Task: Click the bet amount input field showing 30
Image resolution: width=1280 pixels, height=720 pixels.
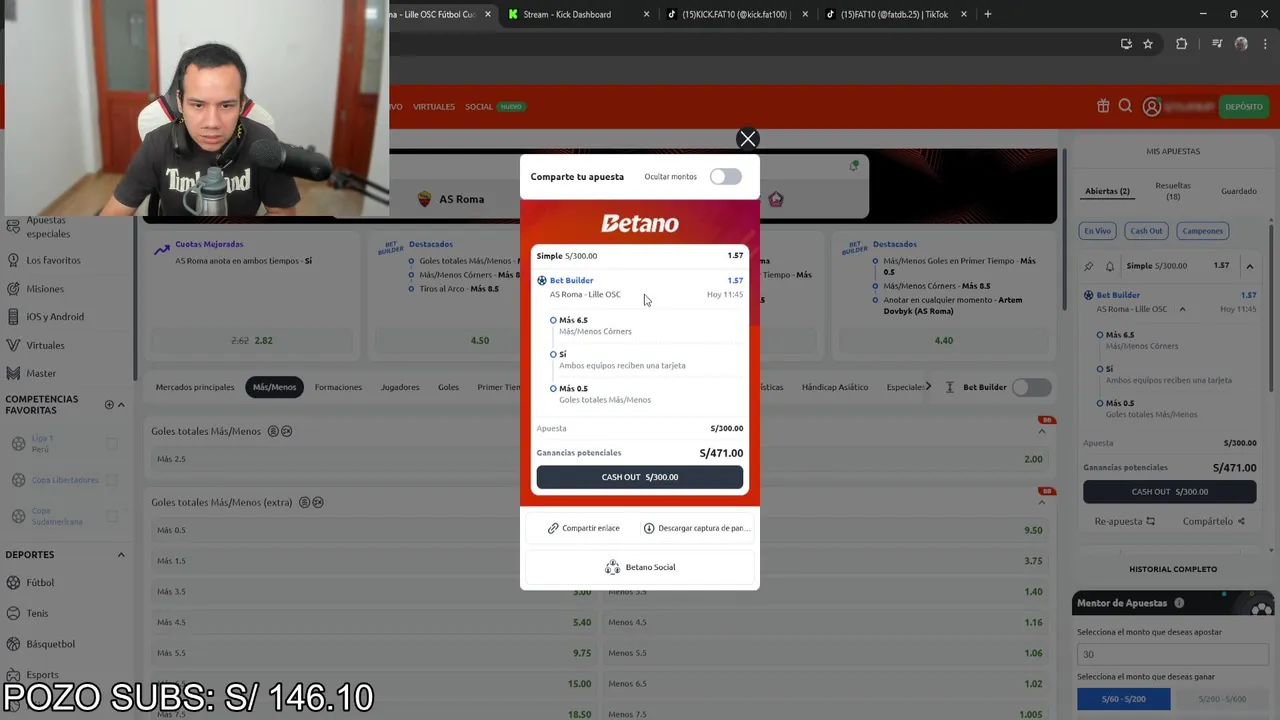Action: 1173,654
